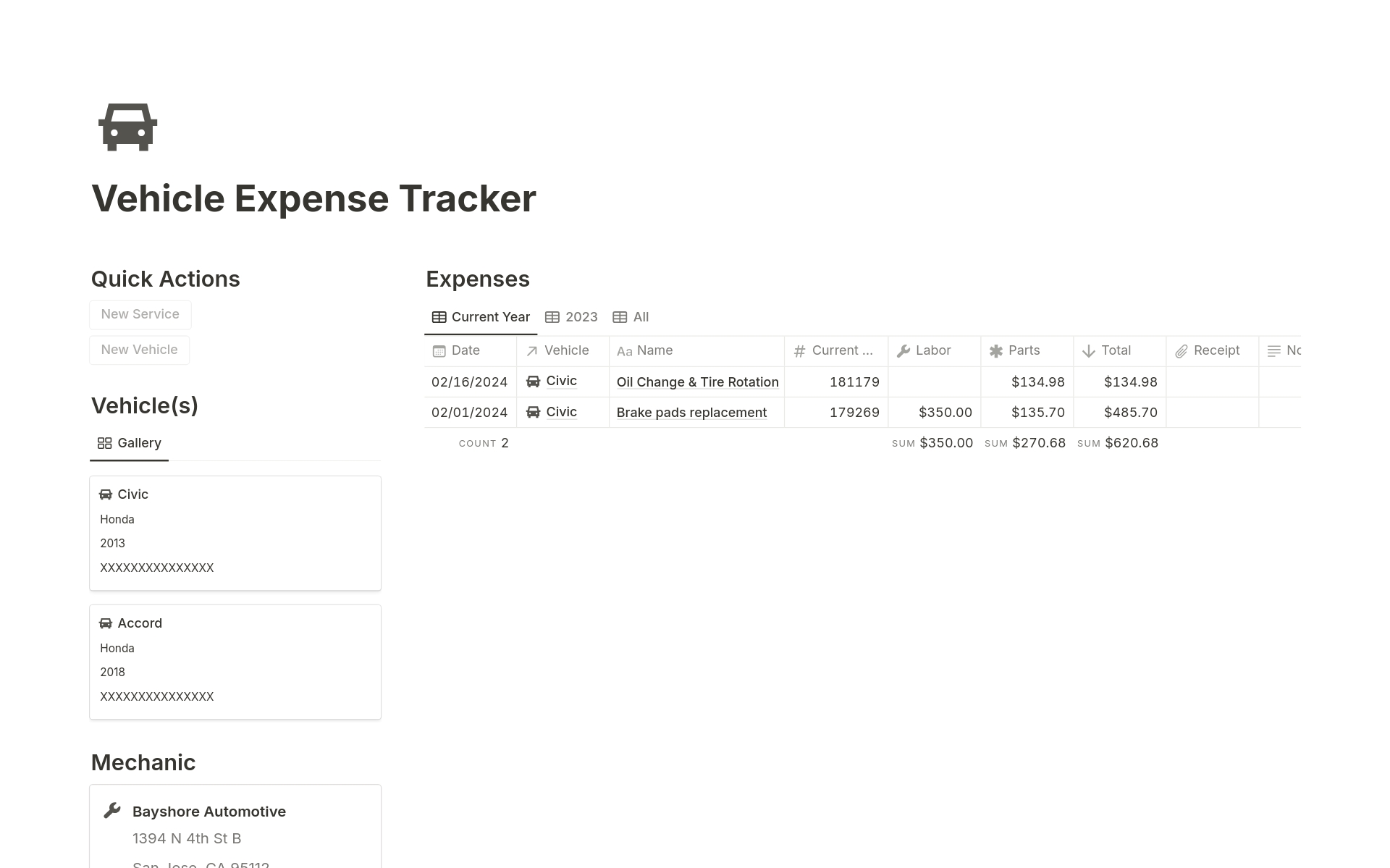Click the wrench icon beside Bayshore Automotive

pyautogui.click(x=112, y=811)
